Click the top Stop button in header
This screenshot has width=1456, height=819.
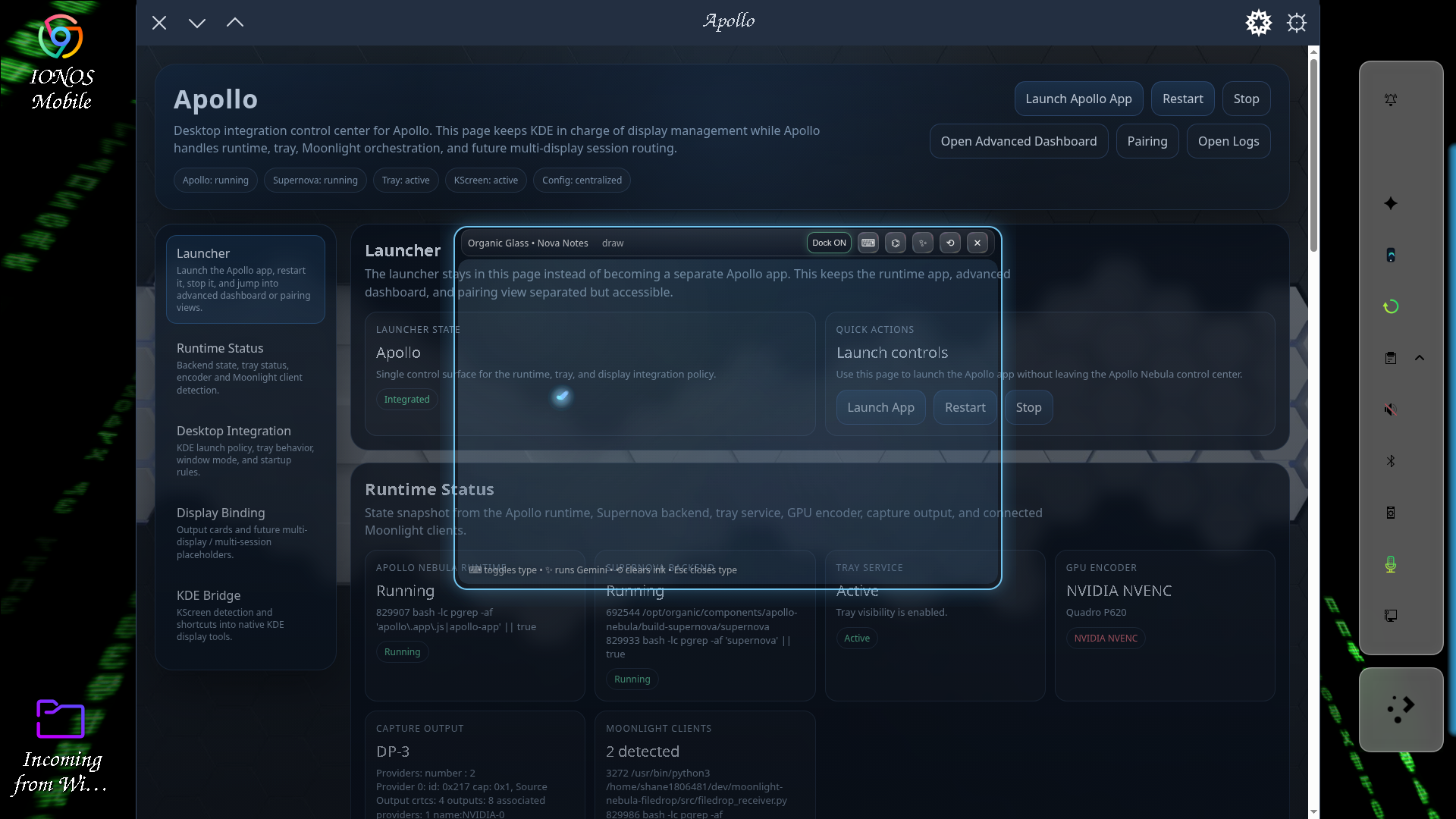[x=1246, y=99]
